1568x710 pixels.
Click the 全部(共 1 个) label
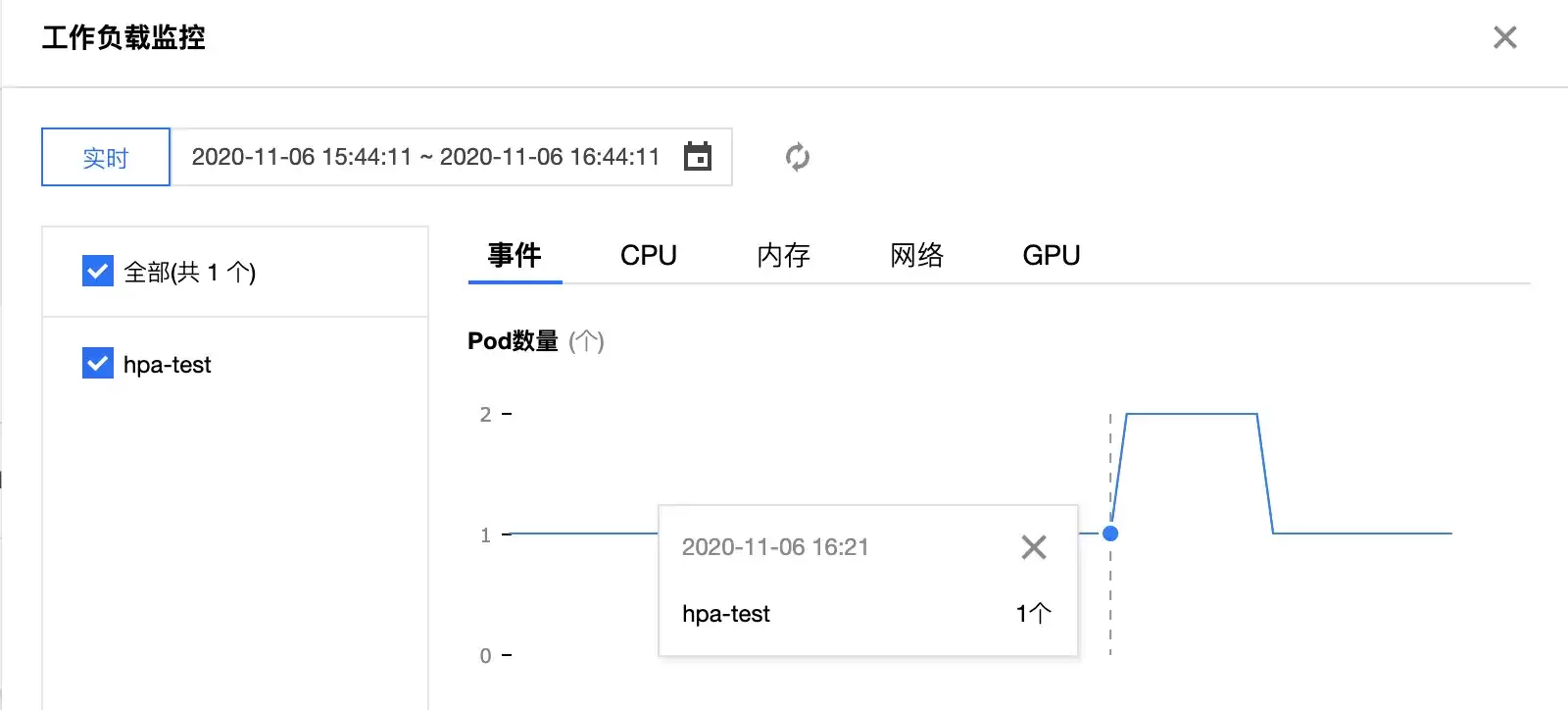coord(190,272)
